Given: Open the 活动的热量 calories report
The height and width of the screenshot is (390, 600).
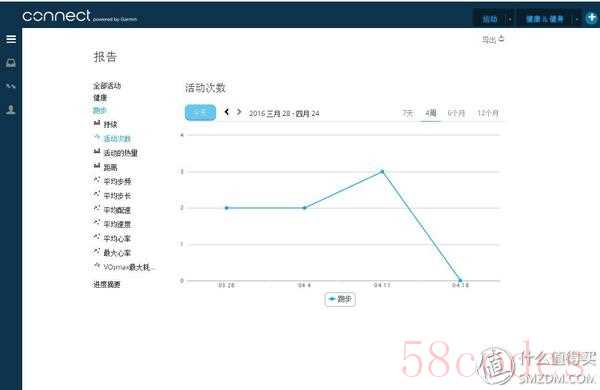Looking at the screenshot, I should (121, 153).
